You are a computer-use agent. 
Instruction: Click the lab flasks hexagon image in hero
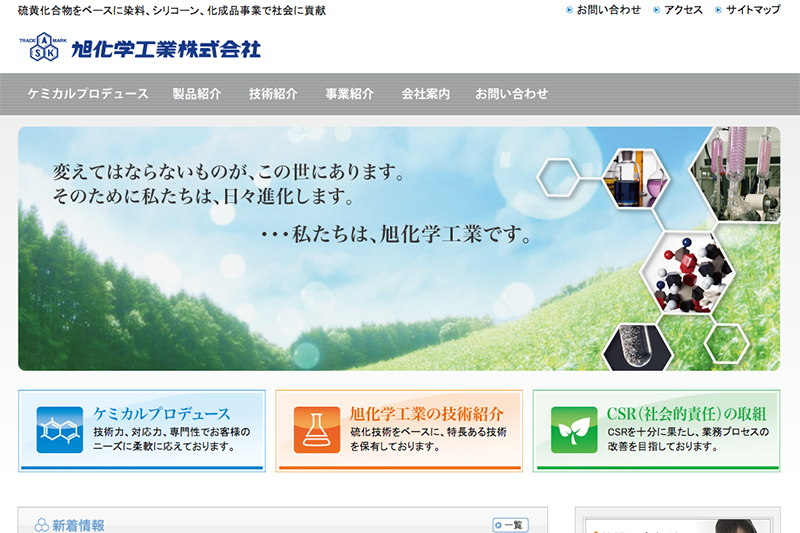(x=636, y=179)
